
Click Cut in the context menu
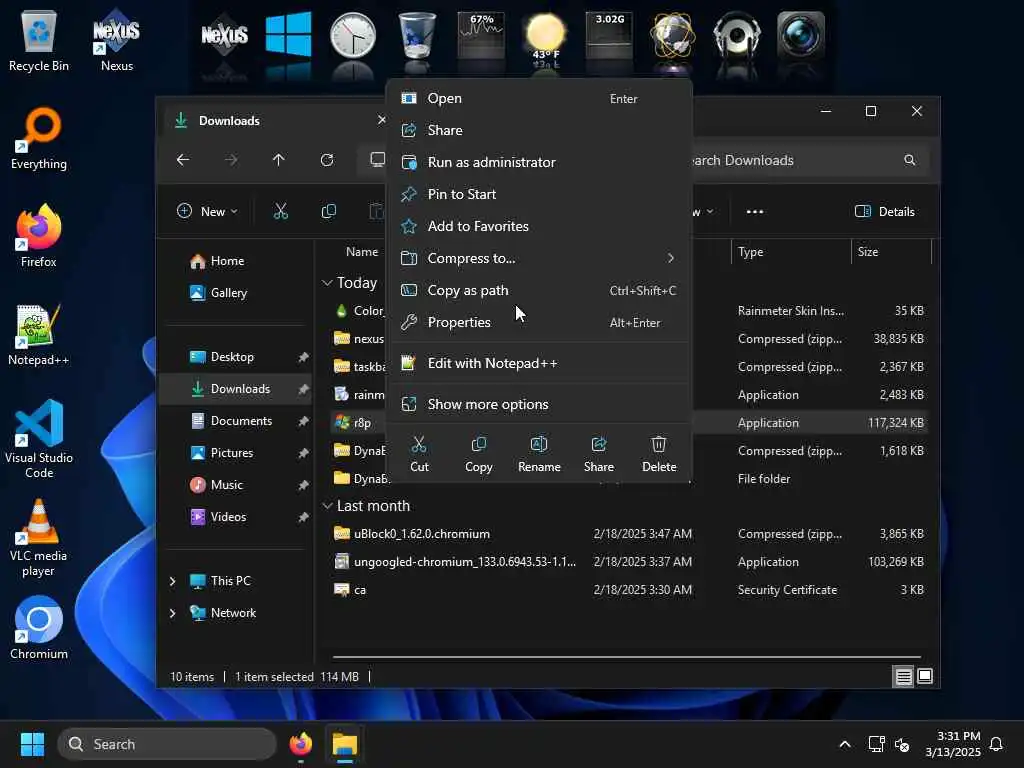(419, 454)
